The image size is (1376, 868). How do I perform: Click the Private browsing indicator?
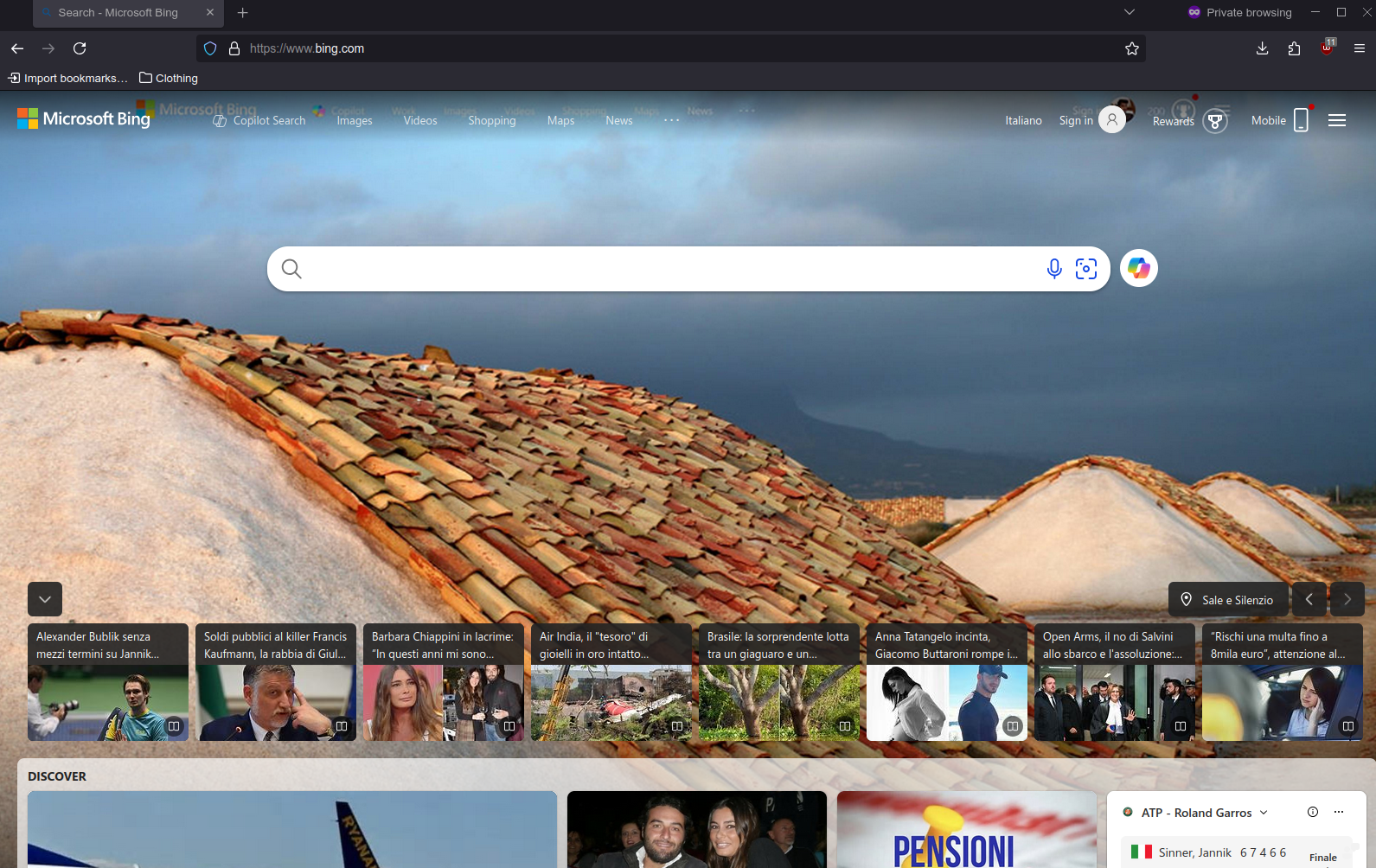click(x=1239, y=13)
